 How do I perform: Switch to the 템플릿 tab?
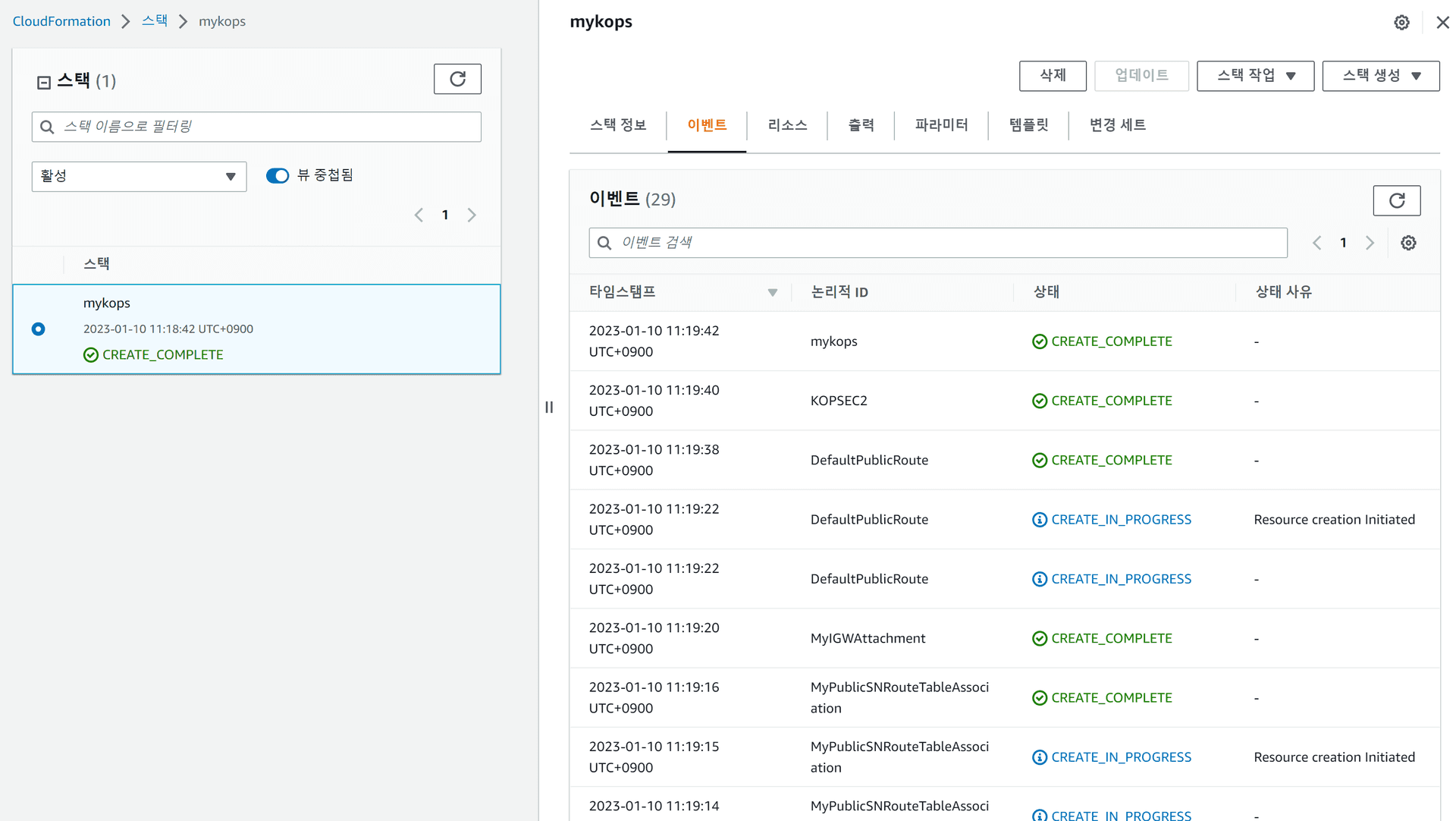[1028, 125]
